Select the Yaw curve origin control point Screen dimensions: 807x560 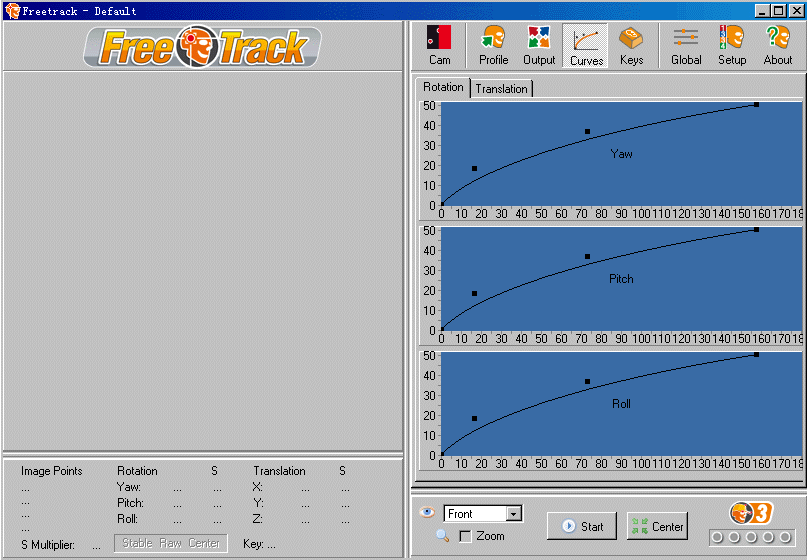coord(442,204)
